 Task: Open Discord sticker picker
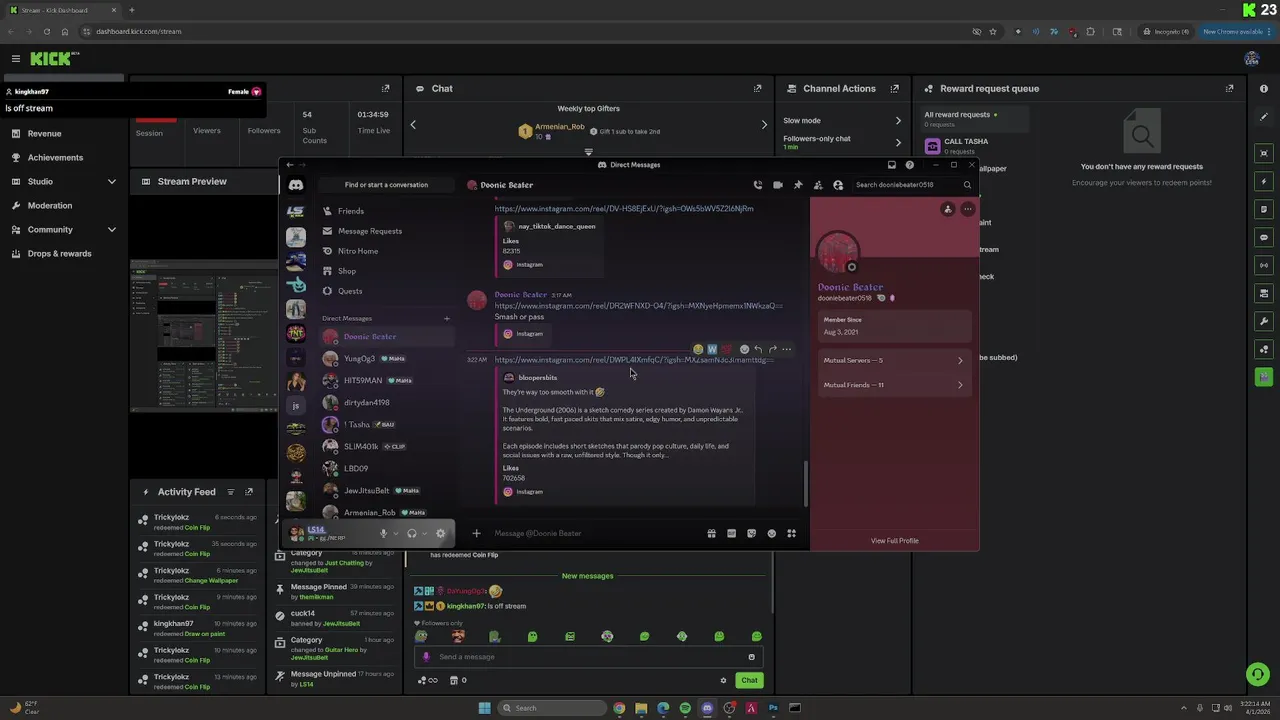(x=752, y=533)
